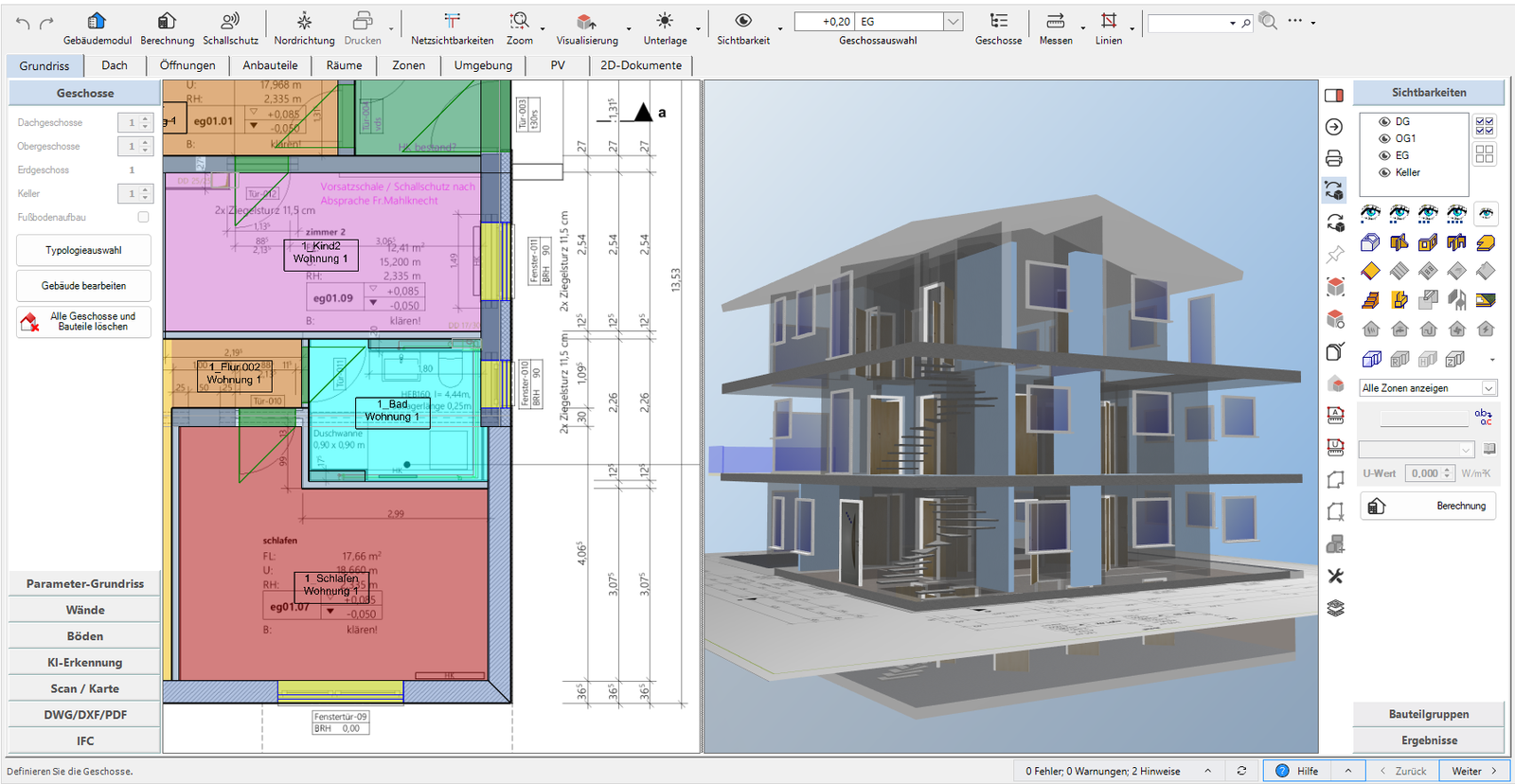Screen dimensions: 1515x784
Task: Open the Anbauteile tab
Action: tap(270, 65)
